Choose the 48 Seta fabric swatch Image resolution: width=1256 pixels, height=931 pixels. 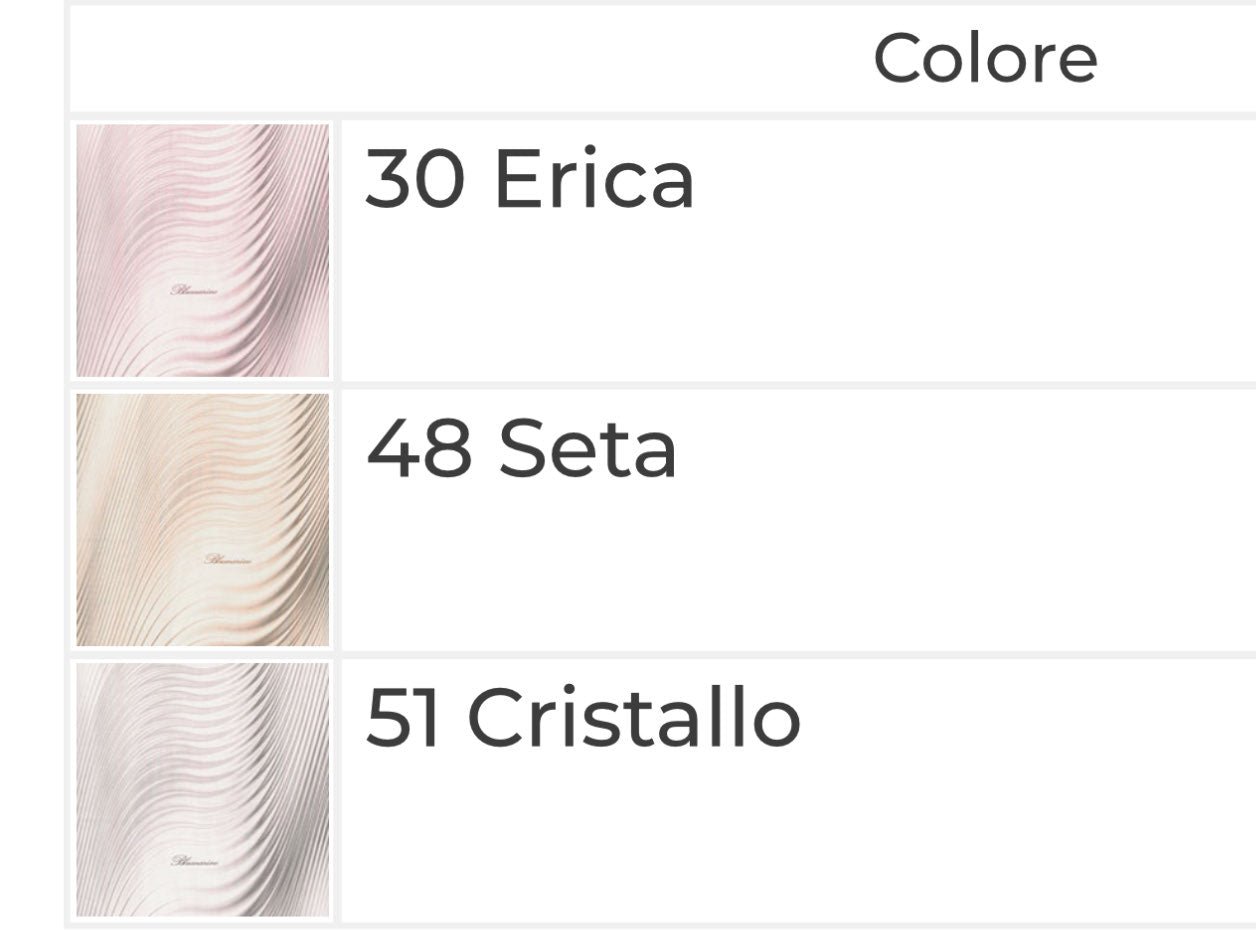pyautogui.click(x=203, y=519)
